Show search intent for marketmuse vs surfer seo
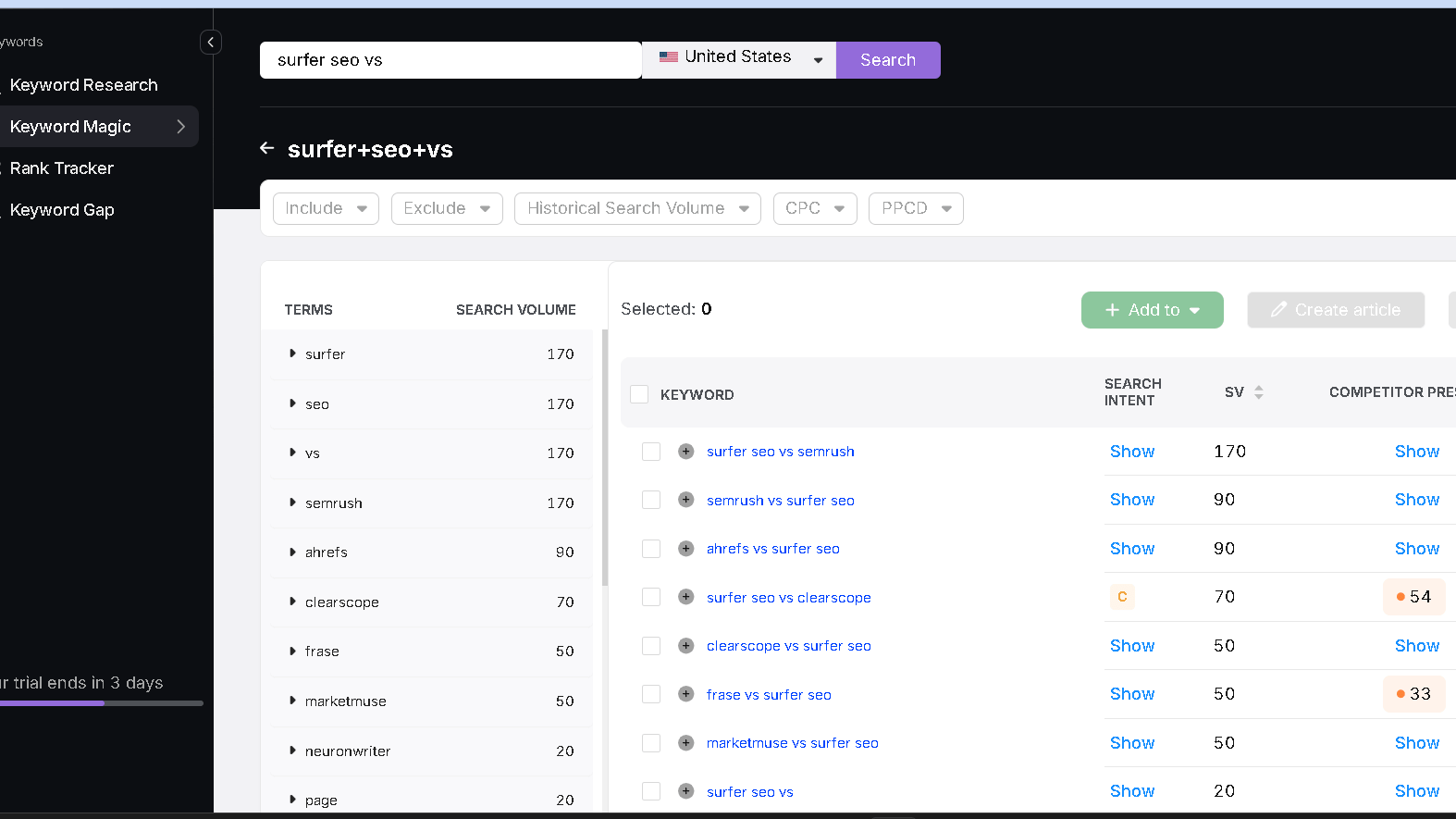Image resolution: width=1456 pixels, height=819 pixels. pyautogui.click(x=1132, y=743)
